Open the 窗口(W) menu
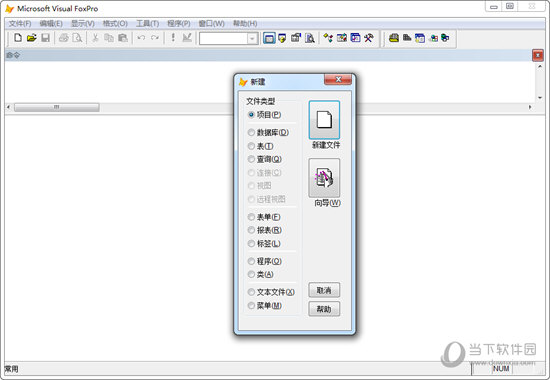The height and width of the screenshot is (380, 550). point(212,24)
